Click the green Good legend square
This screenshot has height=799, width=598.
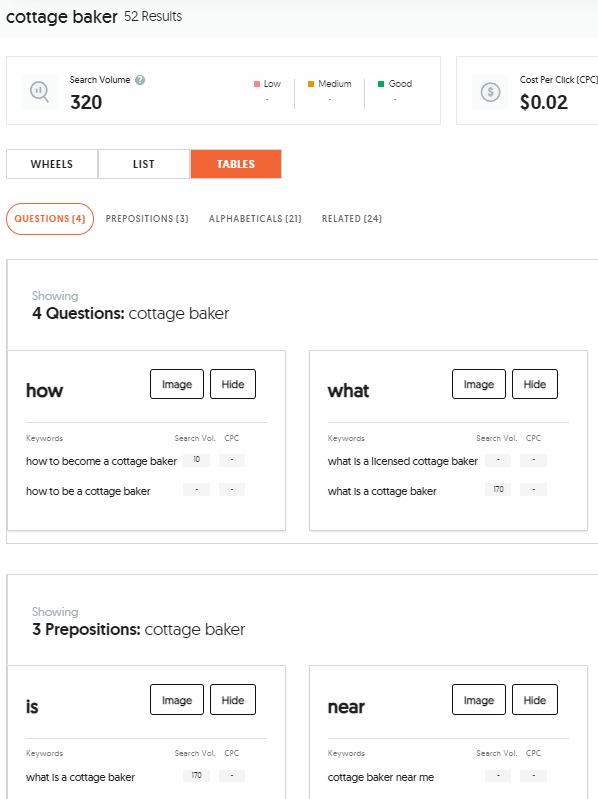pos(381,84)
